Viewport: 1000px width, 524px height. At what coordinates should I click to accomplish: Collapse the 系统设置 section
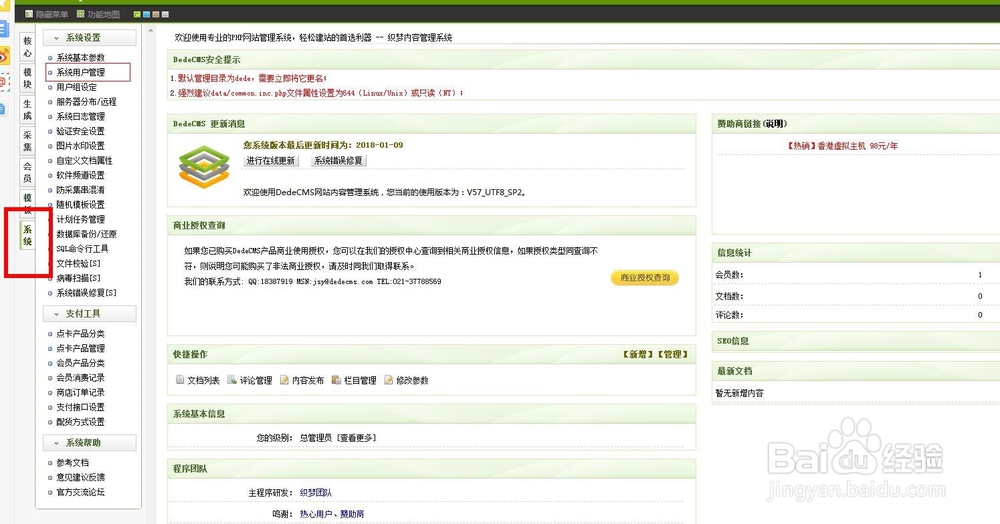tap(90, 38)
